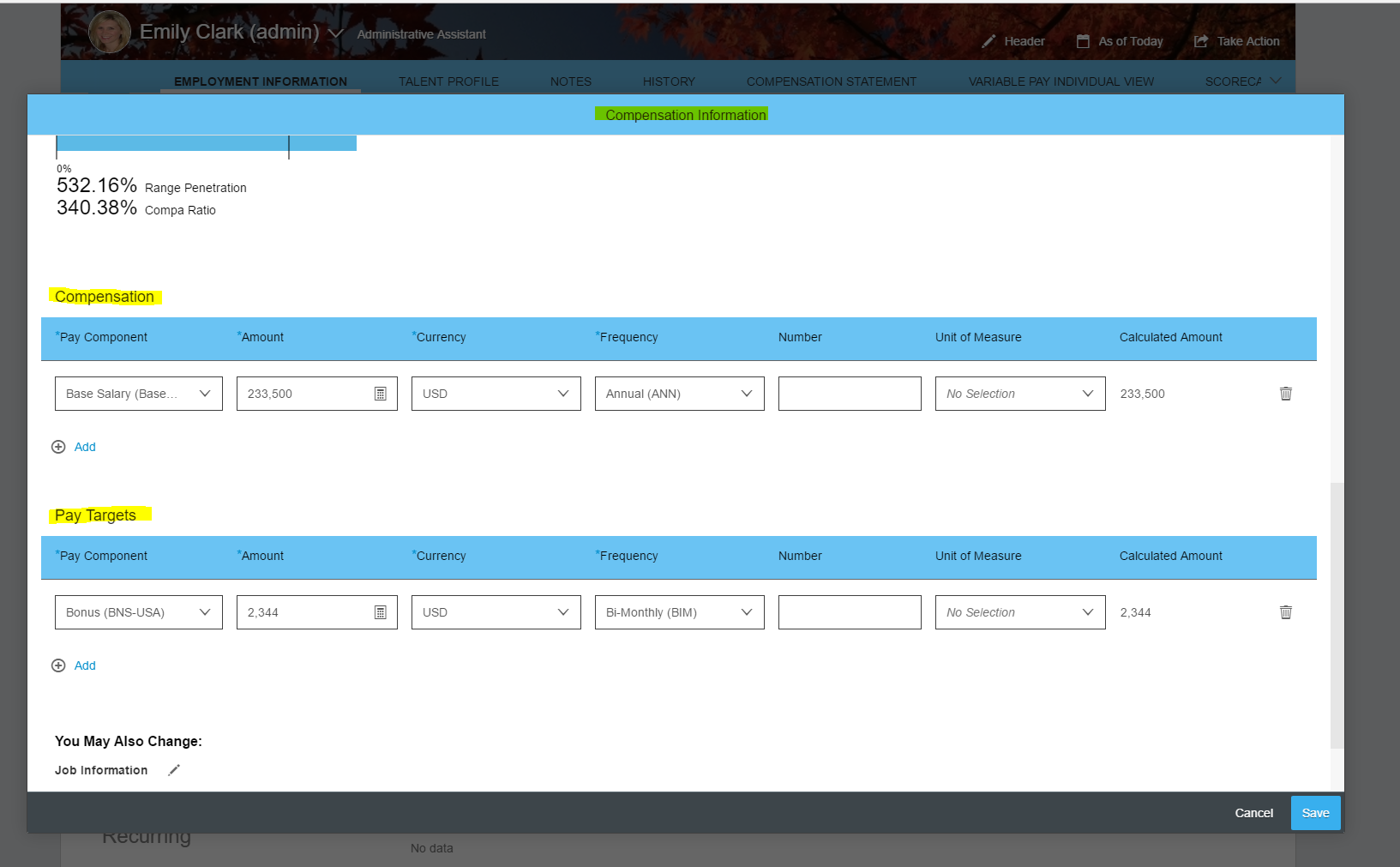The width and height of the screenshot is (1400, 867).
Task: Click plus icon under Pay Targets section
Action: pos(58,665)
